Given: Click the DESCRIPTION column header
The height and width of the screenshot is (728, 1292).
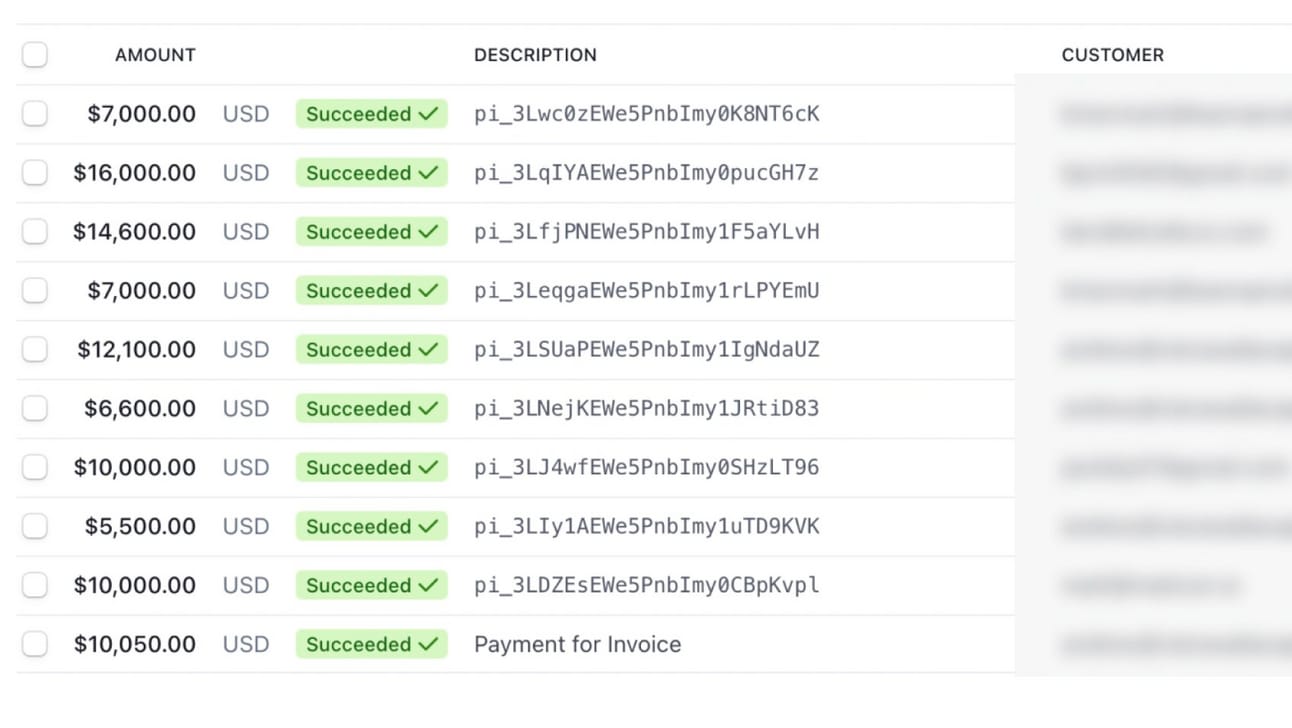Looking at the screenshot, I should point(535,55).
